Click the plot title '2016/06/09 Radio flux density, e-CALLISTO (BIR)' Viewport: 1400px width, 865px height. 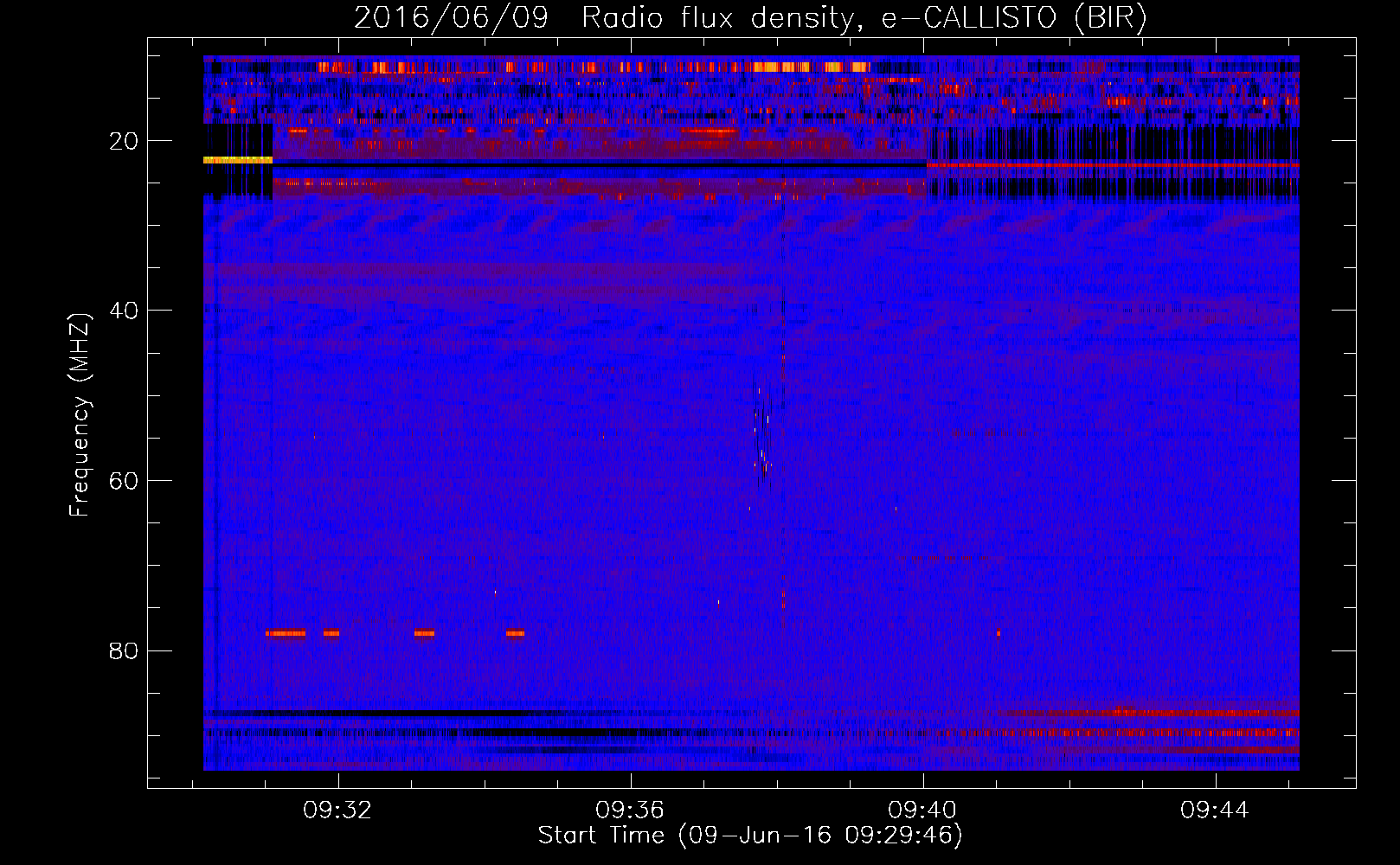tap(750, 17)
